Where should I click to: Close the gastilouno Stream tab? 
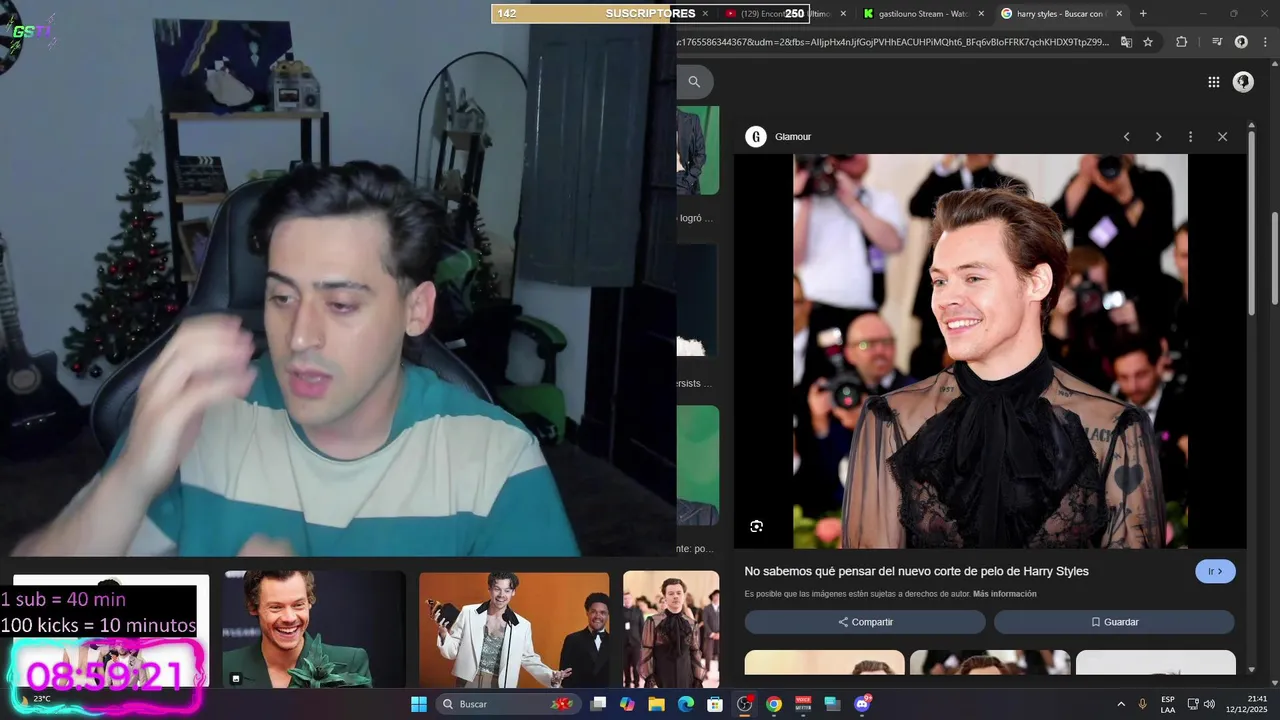[x=981, y=13]
